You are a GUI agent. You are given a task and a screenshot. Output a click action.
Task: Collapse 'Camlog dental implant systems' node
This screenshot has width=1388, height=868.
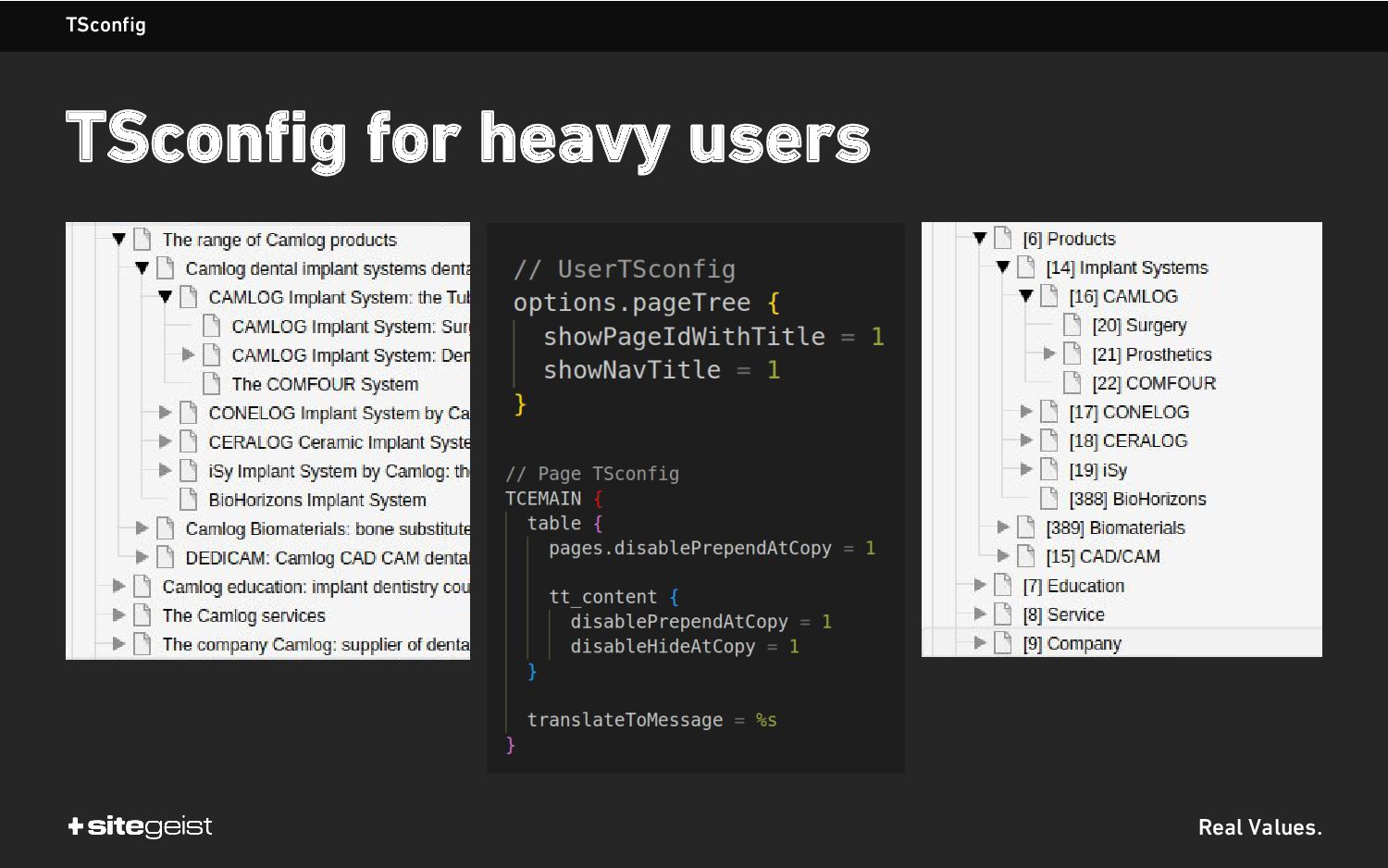pyautogui.click(x=142, y=268)
